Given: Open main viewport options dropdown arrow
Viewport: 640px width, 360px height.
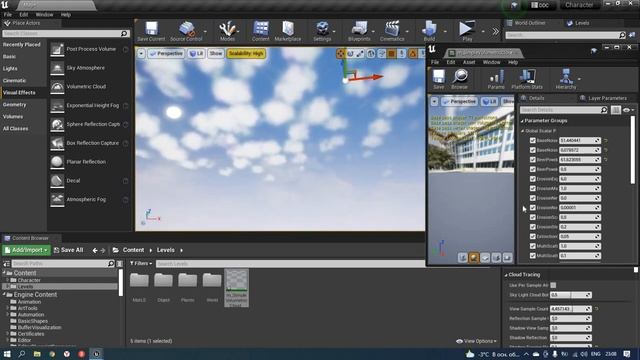Looking at the screenshot, I should click(x=141, y=53).
